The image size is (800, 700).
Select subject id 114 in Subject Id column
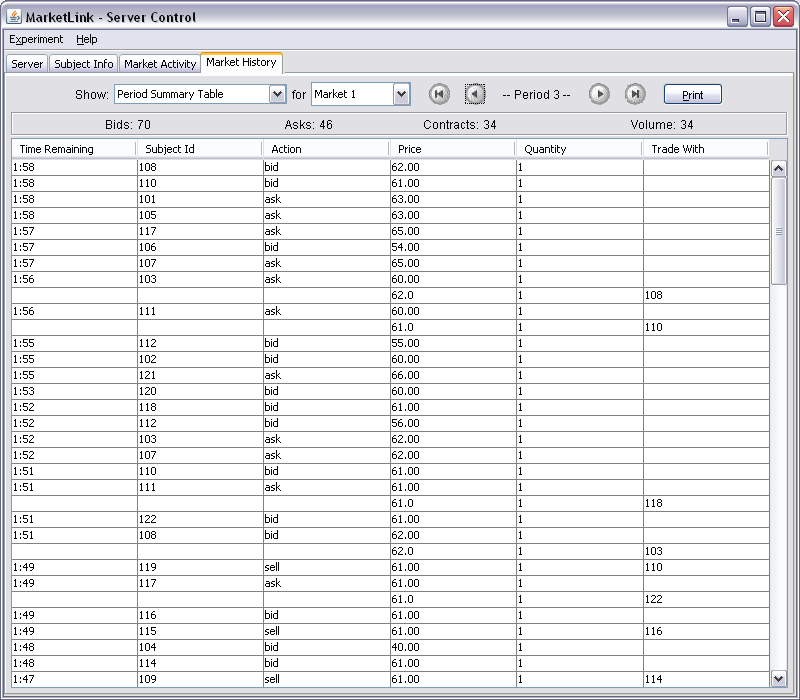(201, 663)
